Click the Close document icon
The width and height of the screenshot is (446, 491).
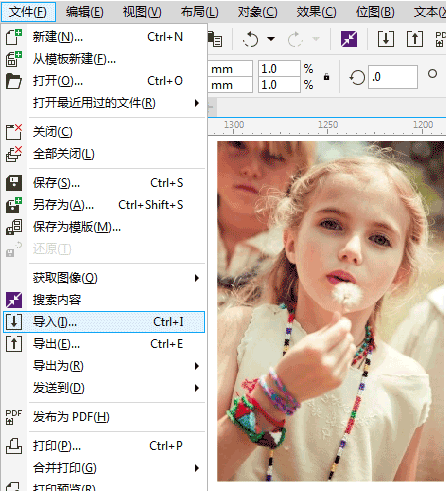pyautogui.click(x=14, y=132)
